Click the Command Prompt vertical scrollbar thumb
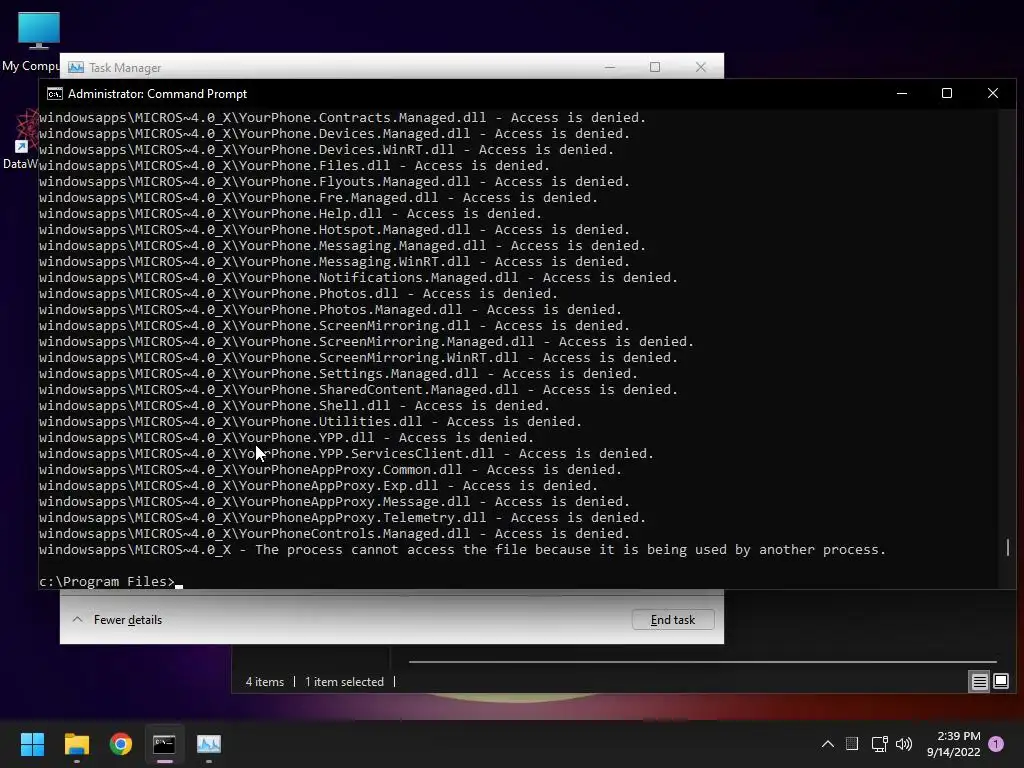This screenshot has height=768, width=1024. click(1008, 547)
